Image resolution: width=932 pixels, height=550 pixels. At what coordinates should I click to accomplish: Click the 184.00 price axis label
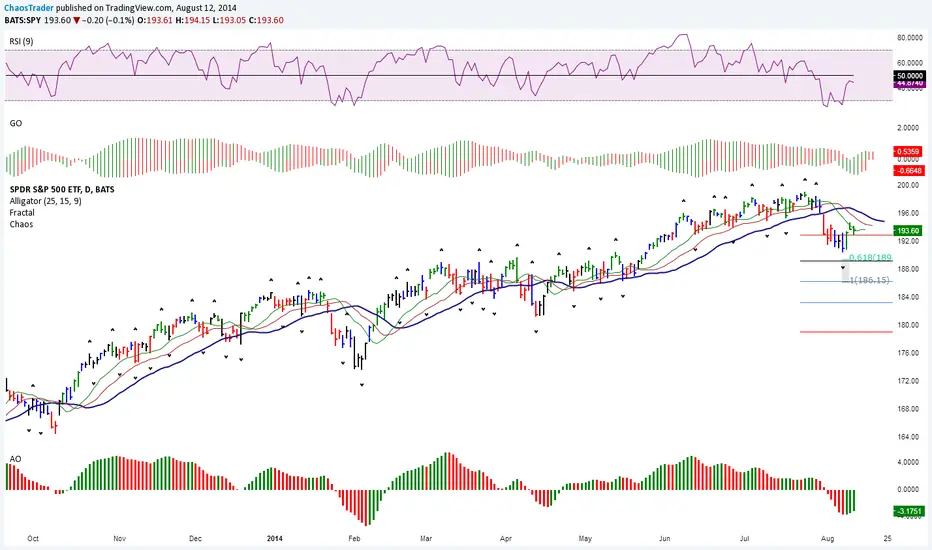(908, 297)
